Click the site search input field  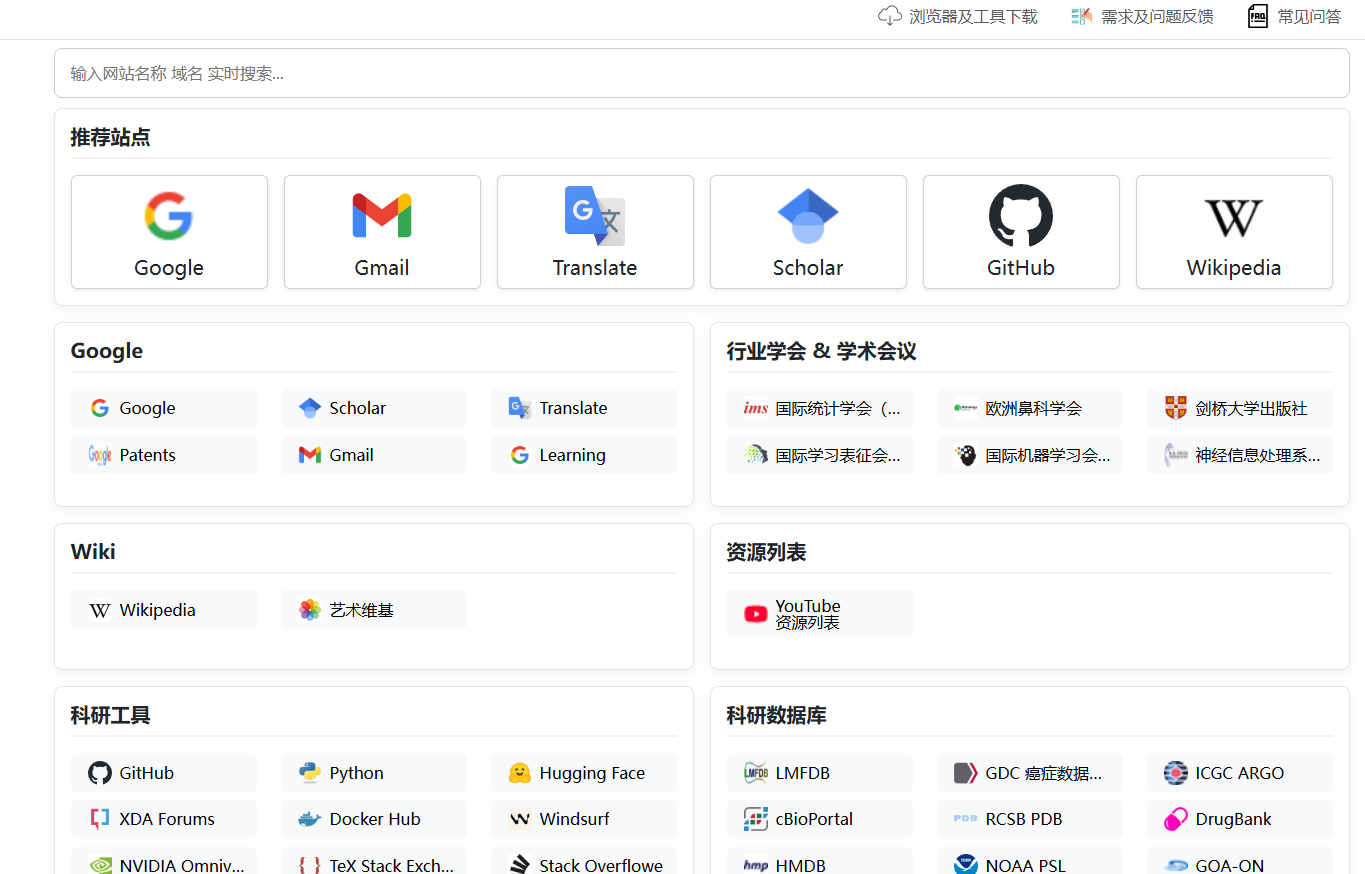[x=702, y=73]
